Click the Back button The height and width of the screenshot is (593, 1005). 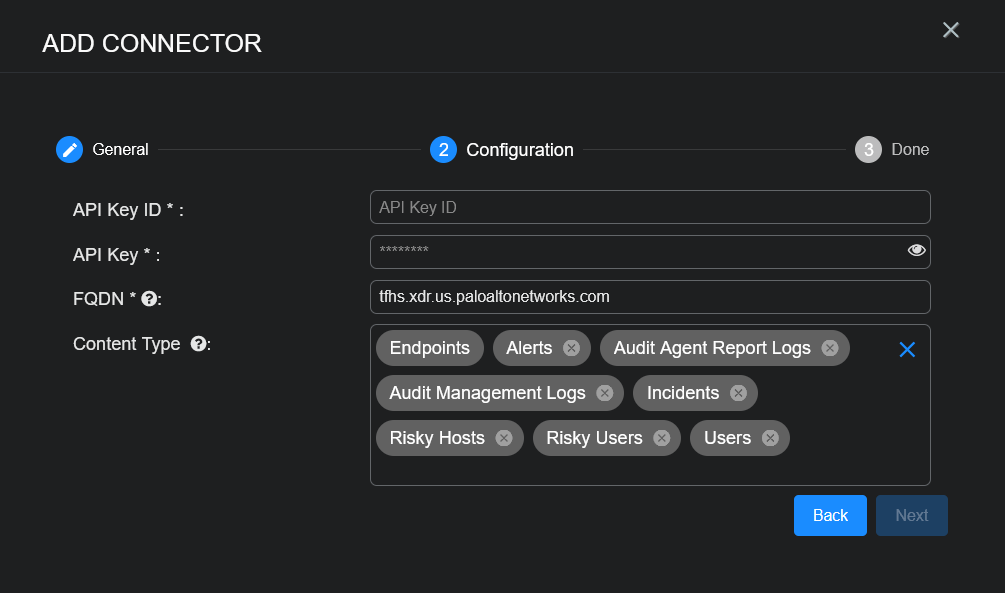point(830,515)
